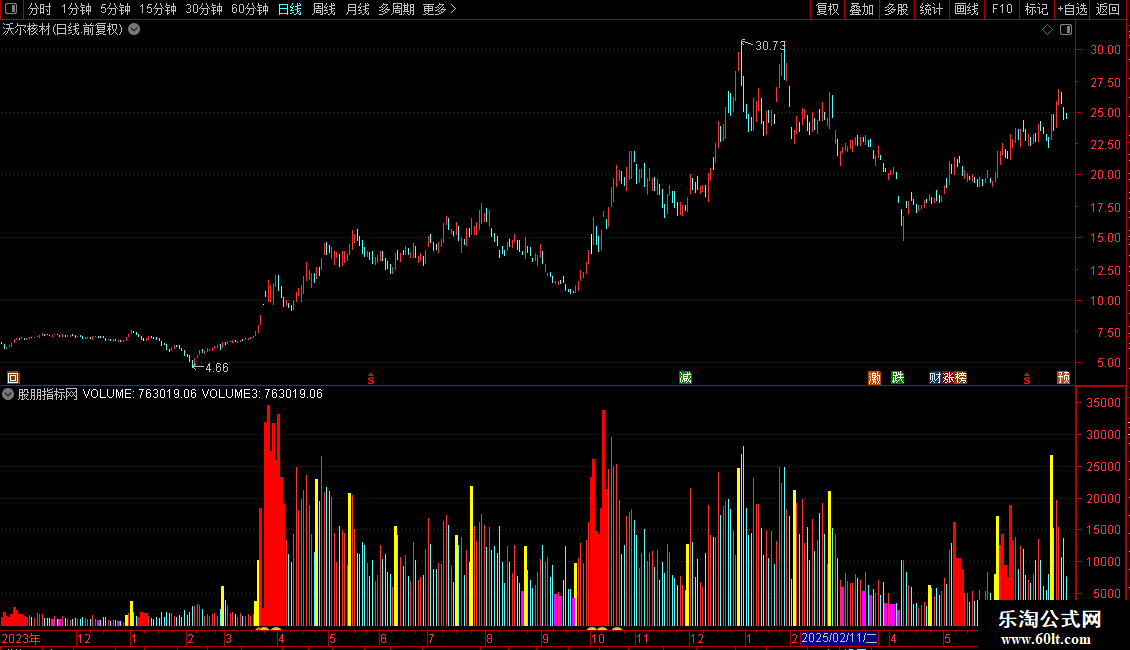
Task: Click the panel layout icon at top-left
Action: [x=11, y=9]
